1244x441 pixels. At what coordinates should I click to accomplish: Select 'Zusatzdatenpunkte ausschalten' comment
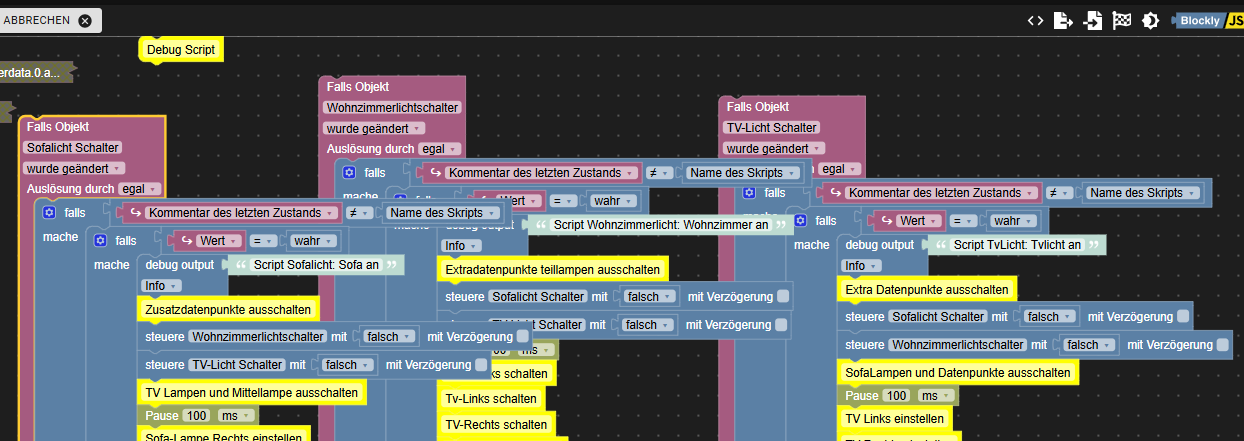(x=227, y=309)
